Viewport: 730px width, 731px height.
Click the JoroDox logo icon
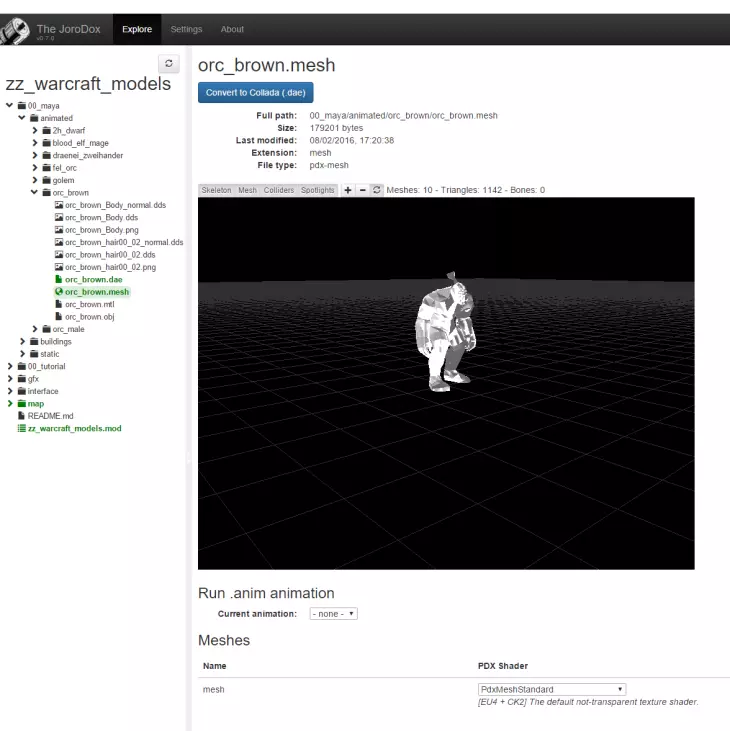pos(15,30)
